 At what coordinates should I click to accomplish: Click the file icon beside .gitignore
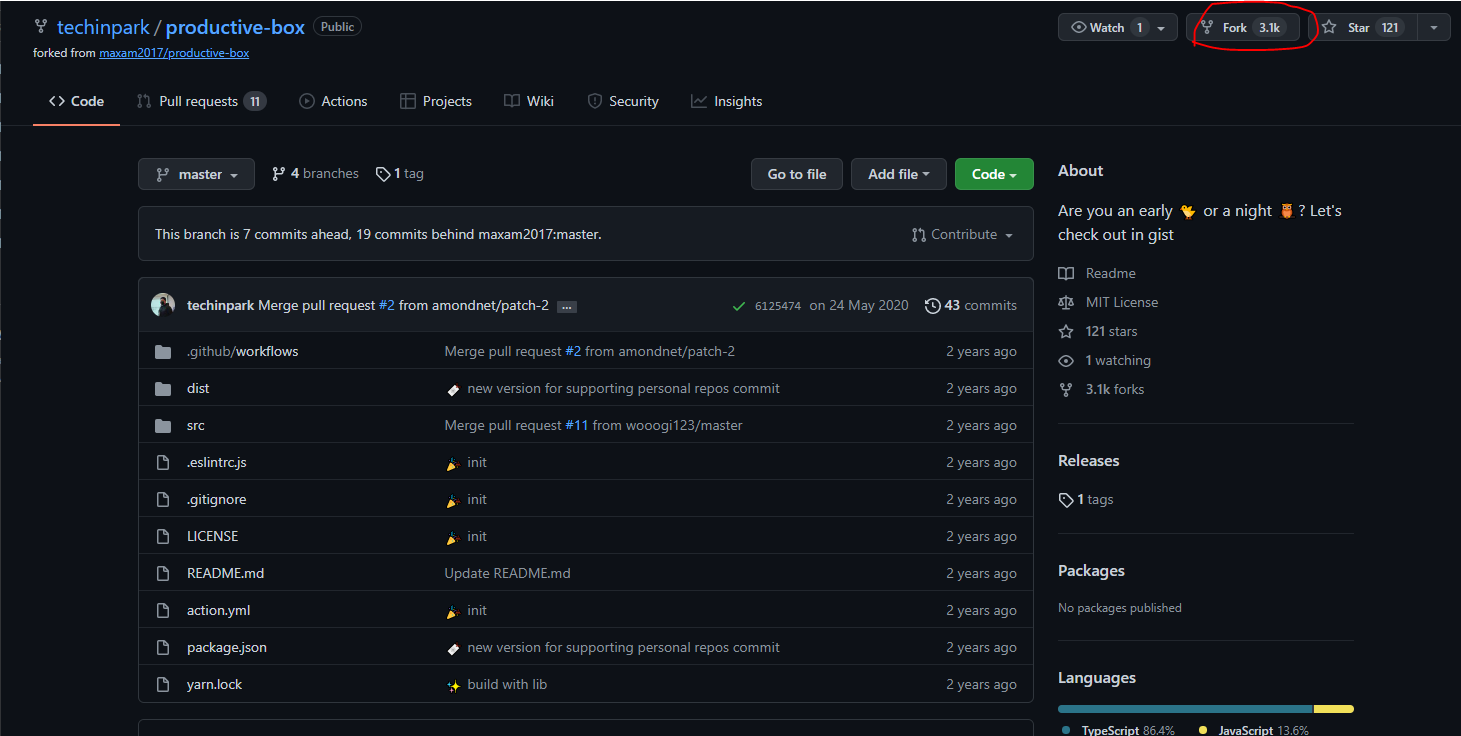163,500
